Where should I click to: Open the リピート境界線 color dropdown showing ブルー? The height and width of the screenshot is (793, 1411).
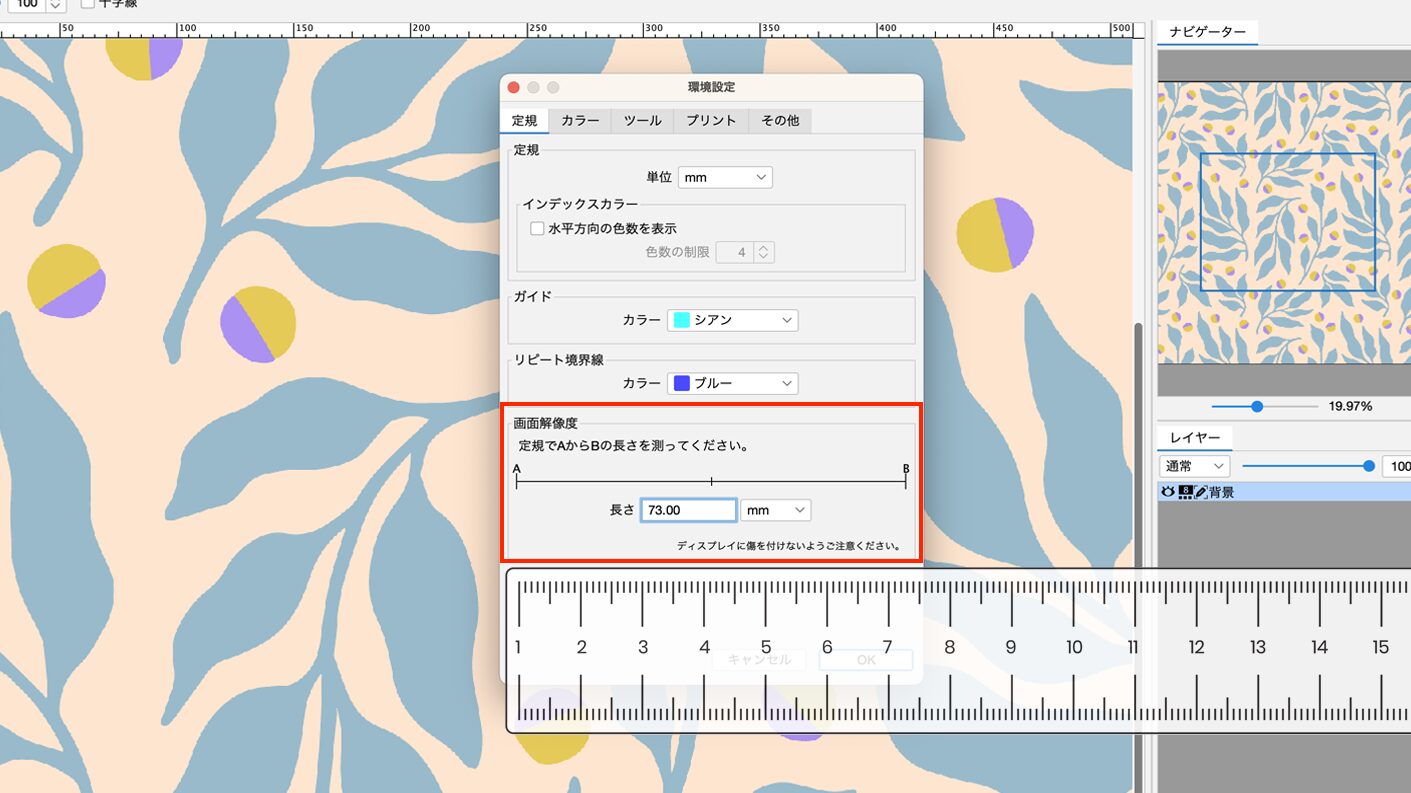(733, 383)
